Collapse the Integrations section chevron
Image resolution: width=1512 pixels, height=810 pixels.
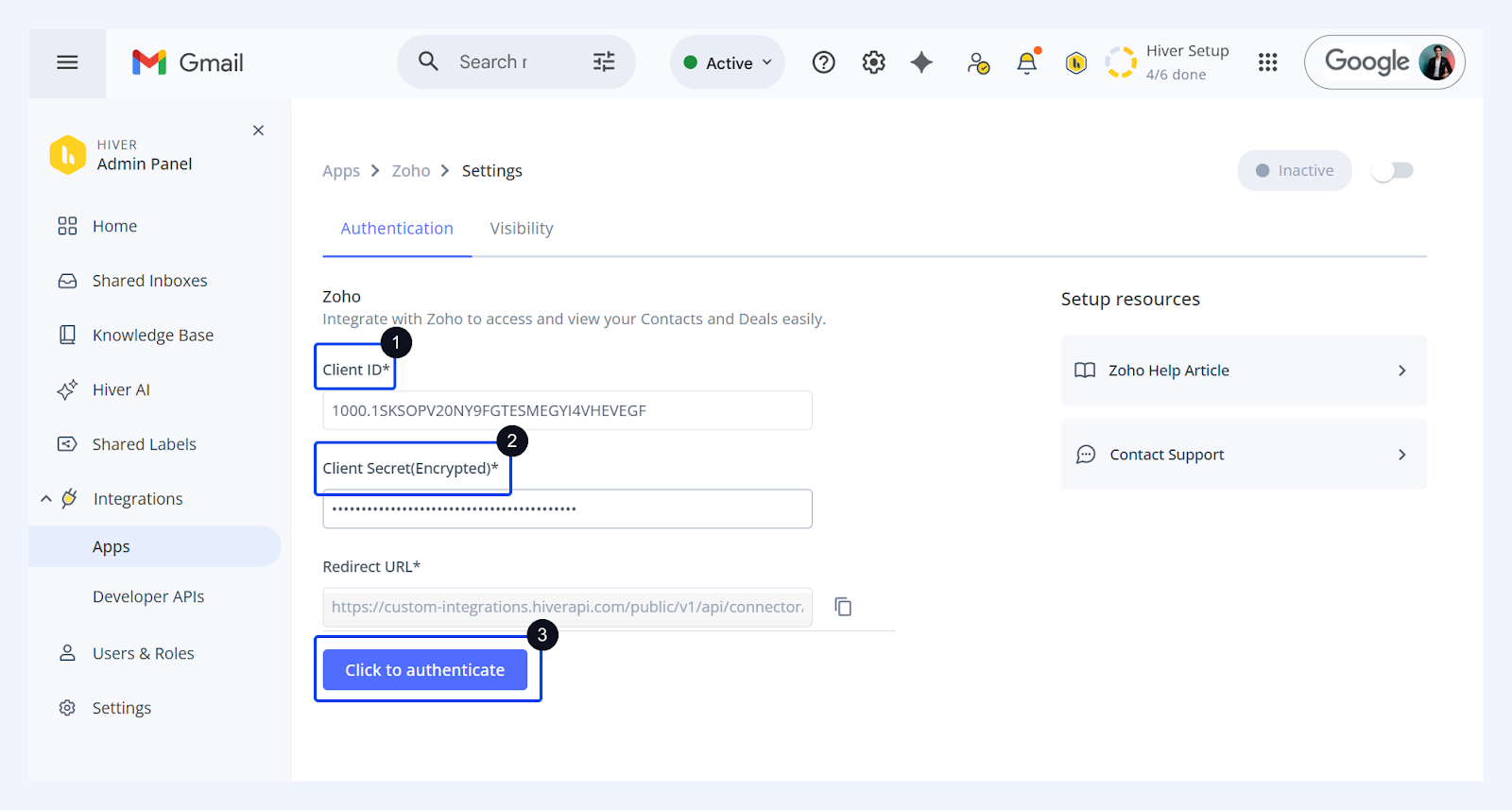[x=45, y=498]
